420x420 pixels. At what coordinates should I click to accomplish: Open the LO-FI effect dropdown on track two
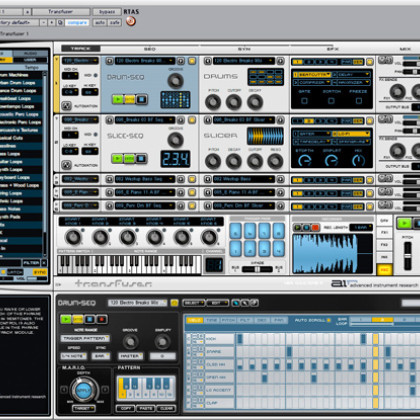pos(352,134)
